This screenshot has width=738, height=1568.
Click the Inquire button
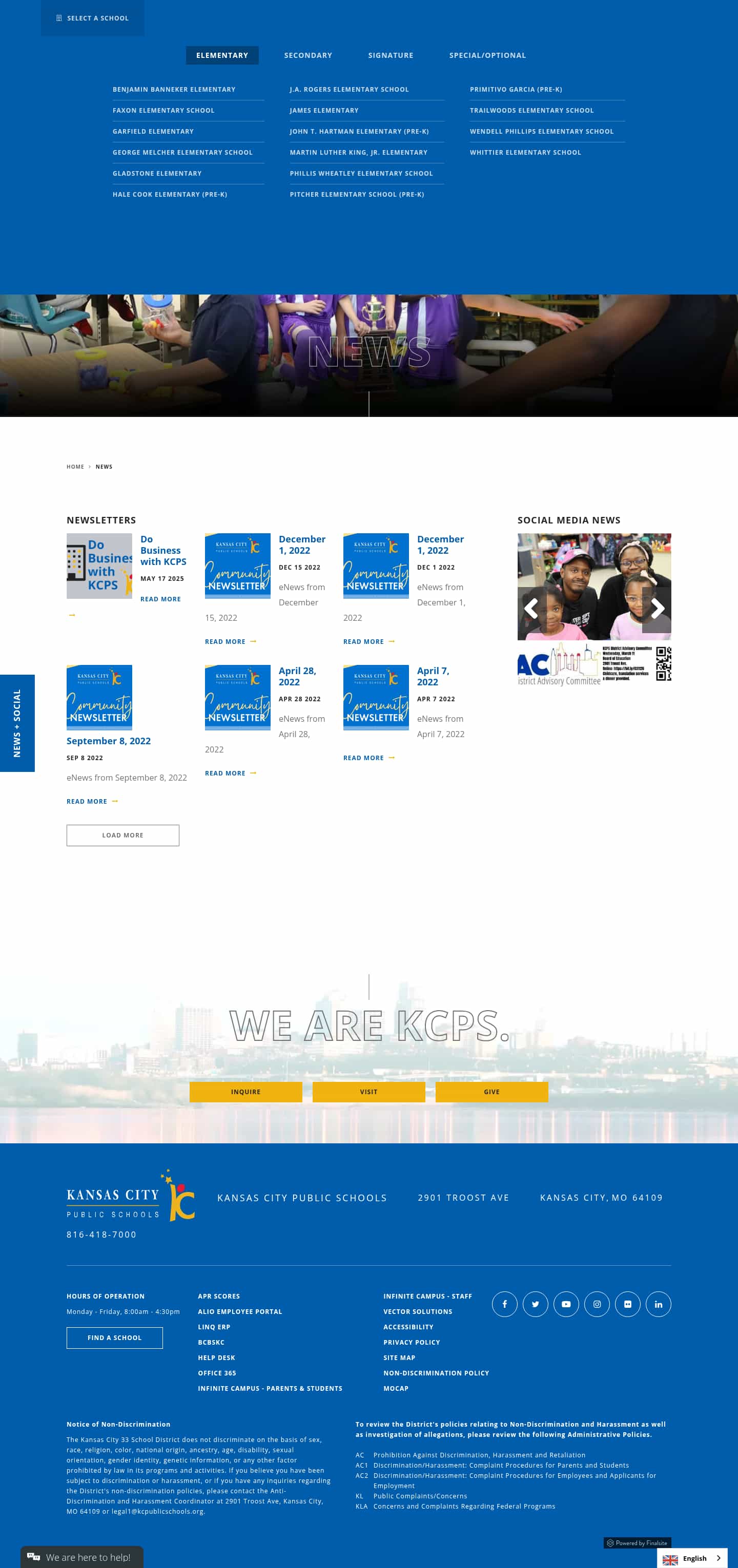(245, 1092)
